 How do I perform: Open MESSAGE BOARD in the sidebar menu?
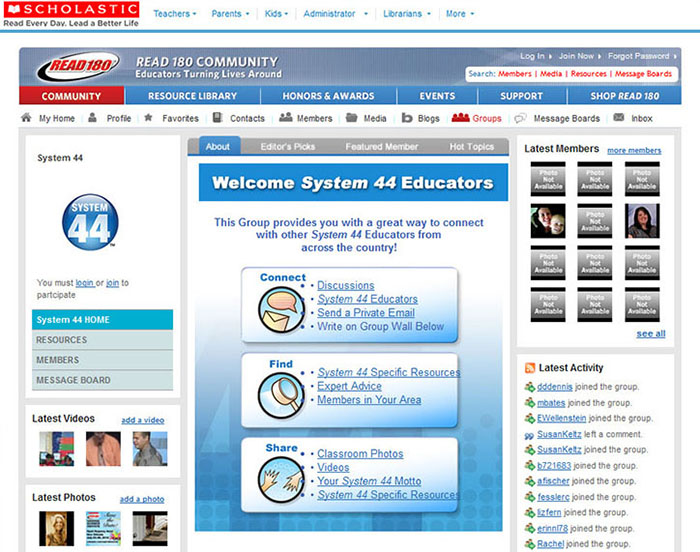pos(102,380)
